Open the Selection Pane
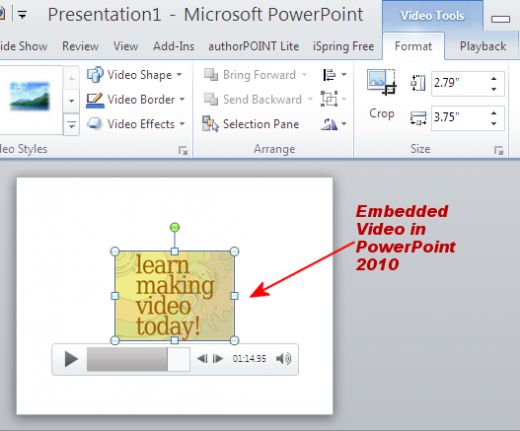The width and height of the screenshot is (520, 431). [x=251, y=124]
